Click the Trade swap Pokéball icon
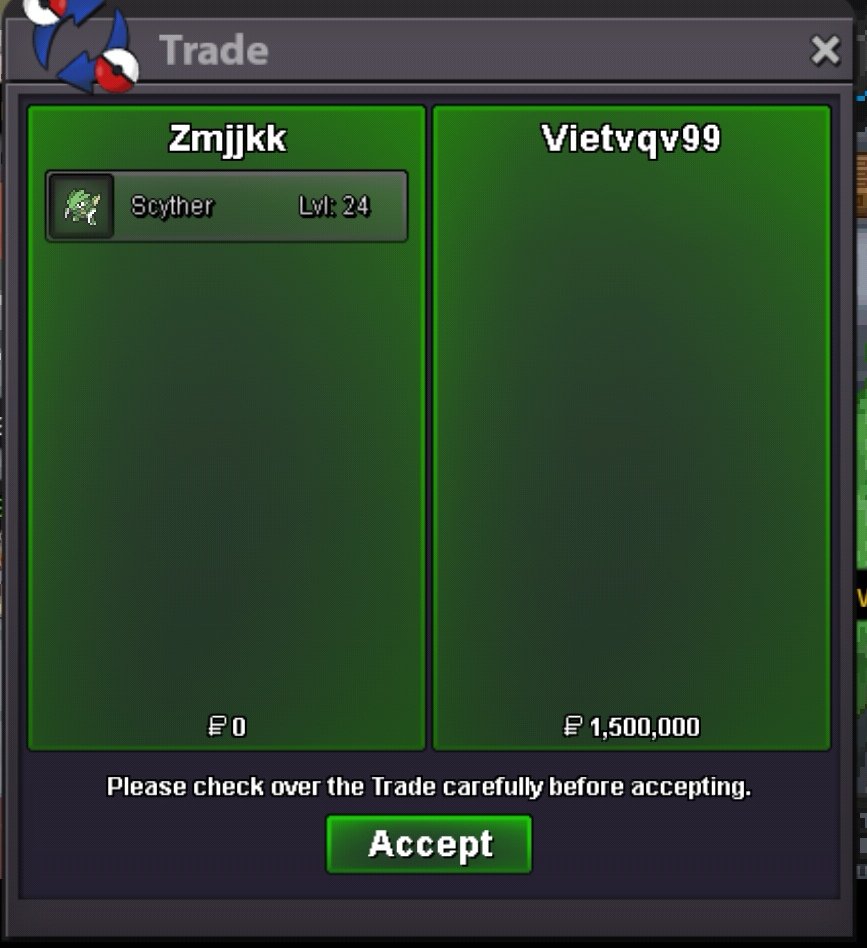The height and width of the screenshot is (948, 867). click(82, 45)
